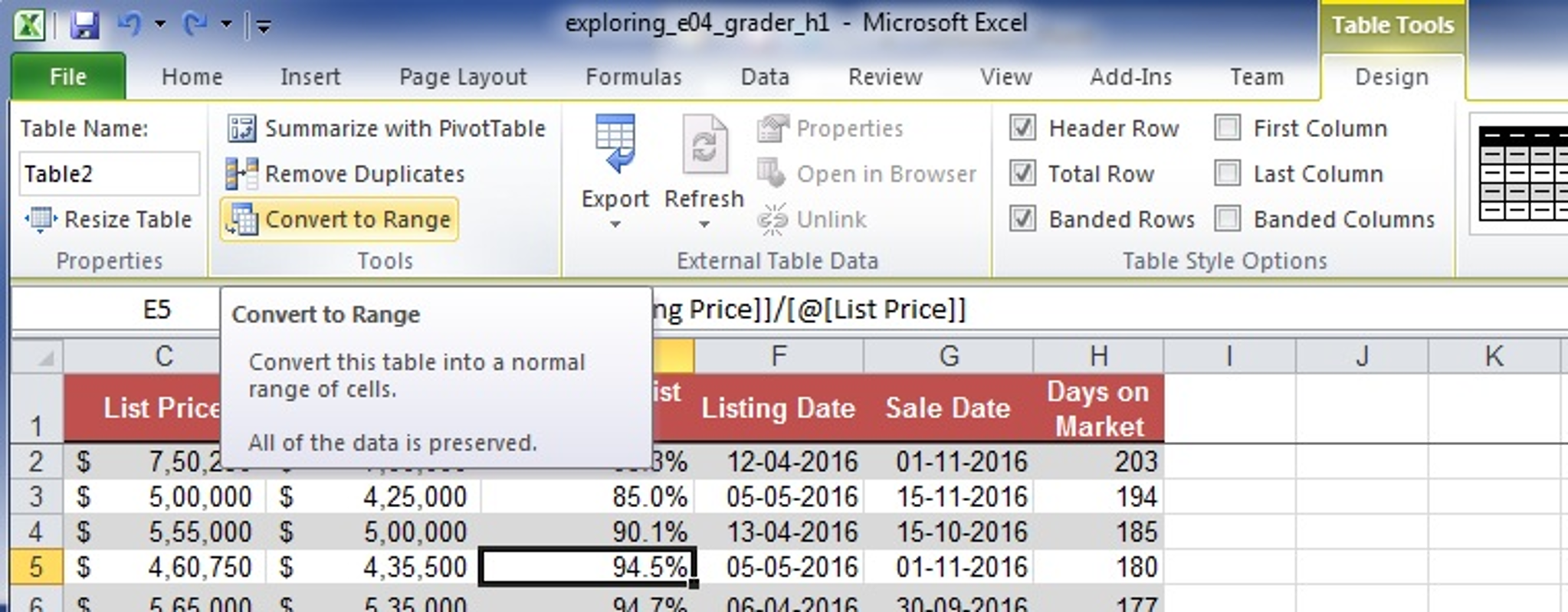The width and height of the screenshot is (1568, 612).
Task: Open the Page Layout tab
Action: (463, 77)
